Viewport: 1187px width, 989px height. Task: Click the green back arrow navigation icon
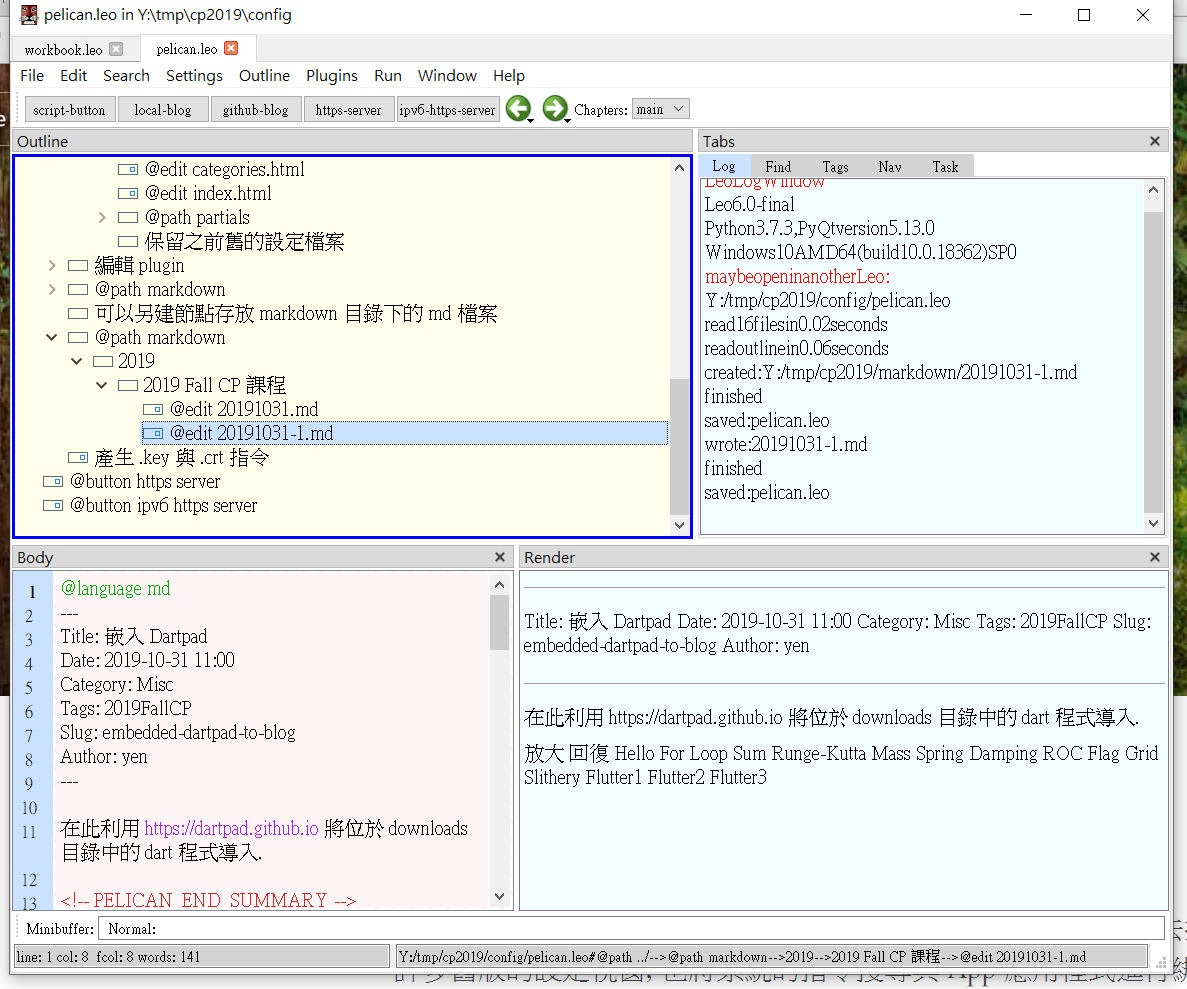pos(517,109)
